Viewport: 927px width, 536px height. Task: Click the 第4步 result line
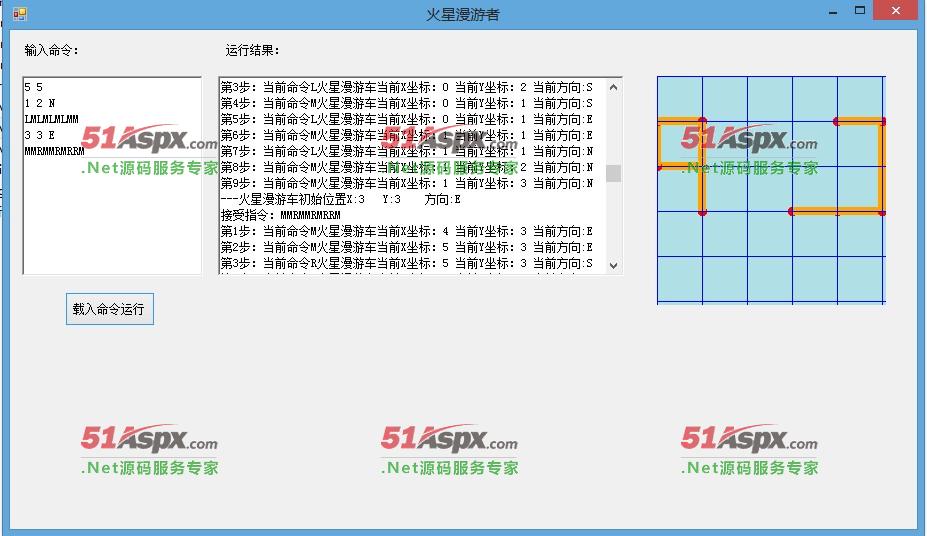pyautogui.click(x=407, y=103)
